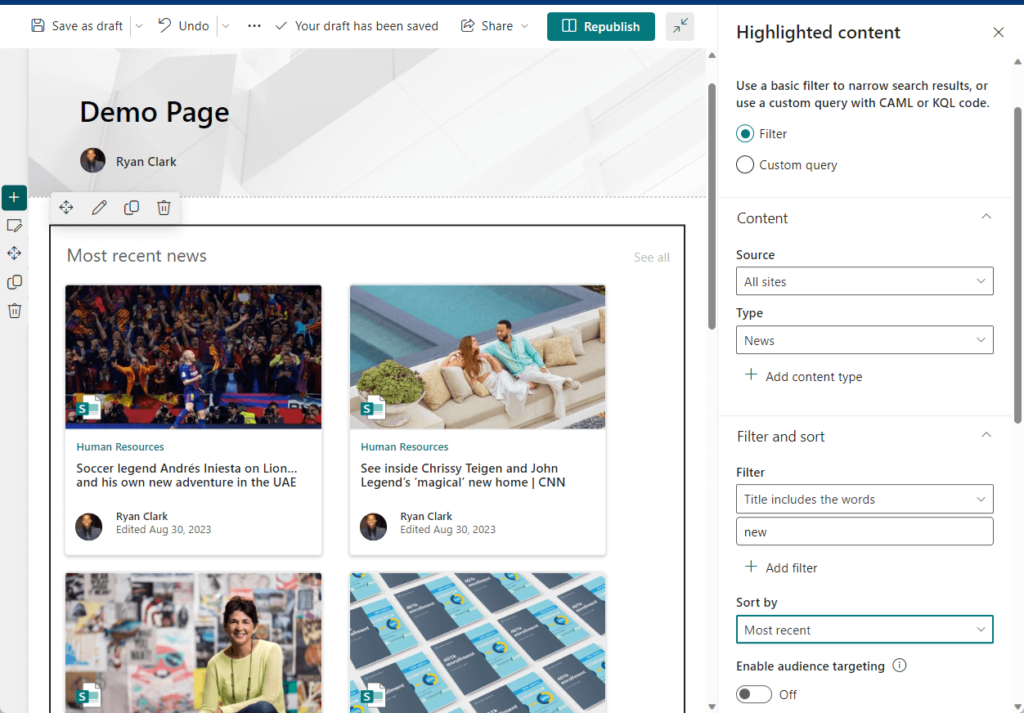Collapse the Filter and sort section
The height and width of the screenshot is (713, 1024).
pyautogui.click(x=986, y=436)
